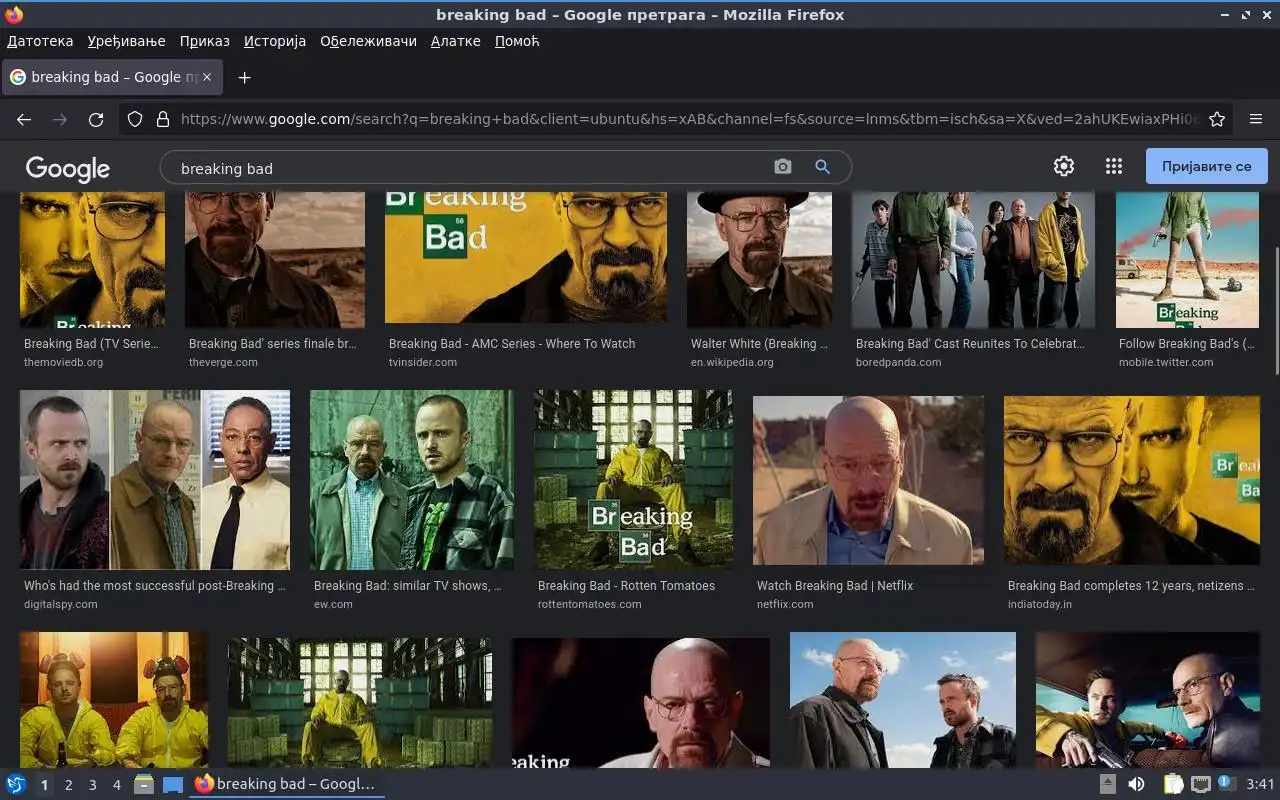Click the Forward navigation arrow
This screenshot has height=800, width=1280.
(x=60, y=119)
